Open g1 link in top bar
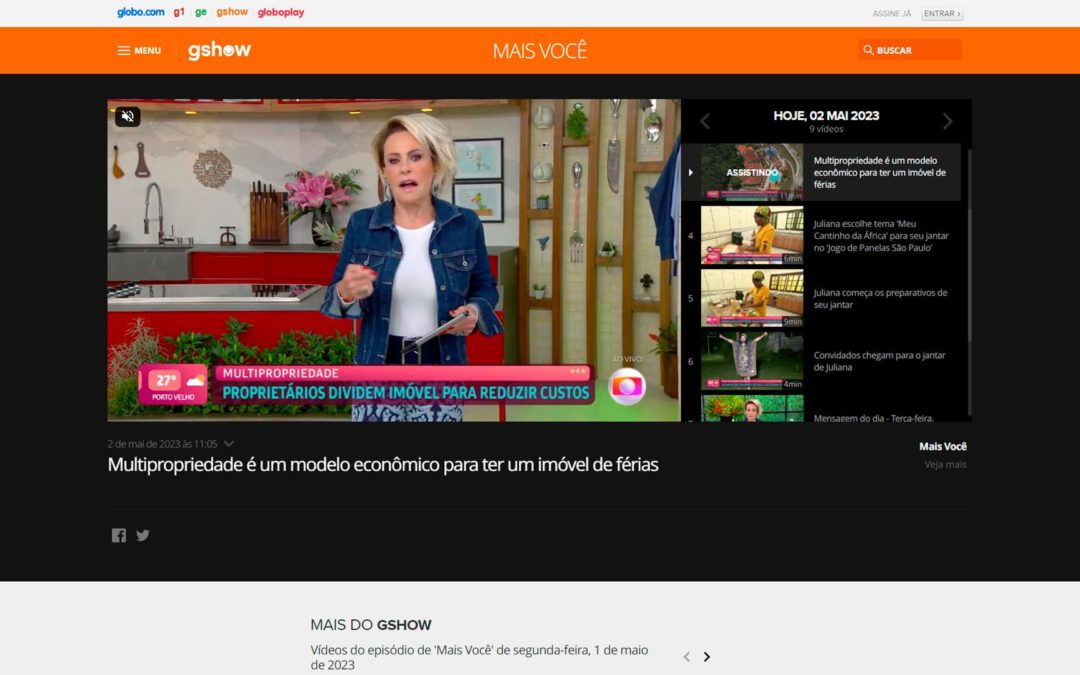 point(179,12)
